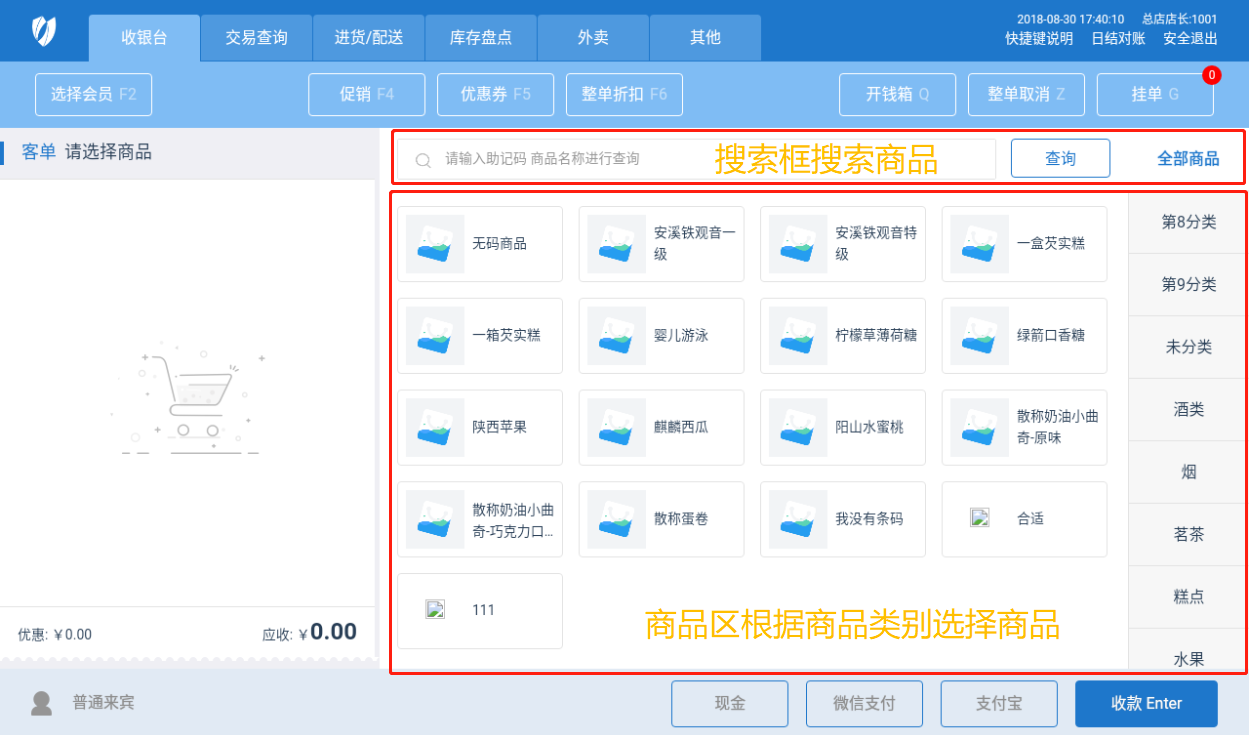Click the 安全退出 link
Viewport: 1249px width, 735px height.
tap(1190, 39)
